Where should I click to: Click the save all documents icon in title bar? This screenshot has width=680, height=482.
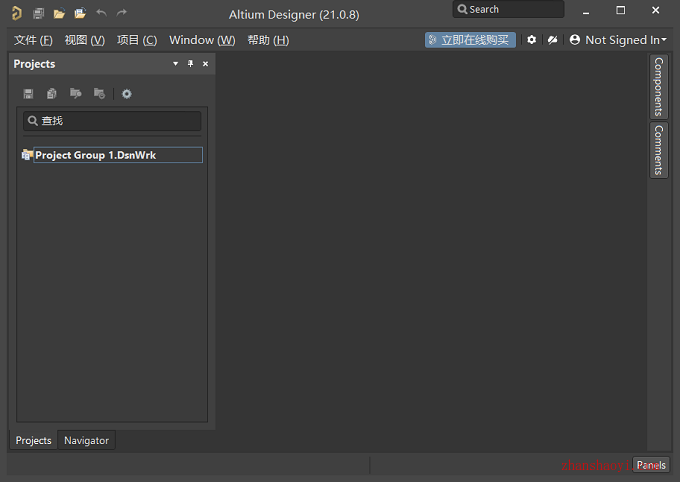point(39,13)
